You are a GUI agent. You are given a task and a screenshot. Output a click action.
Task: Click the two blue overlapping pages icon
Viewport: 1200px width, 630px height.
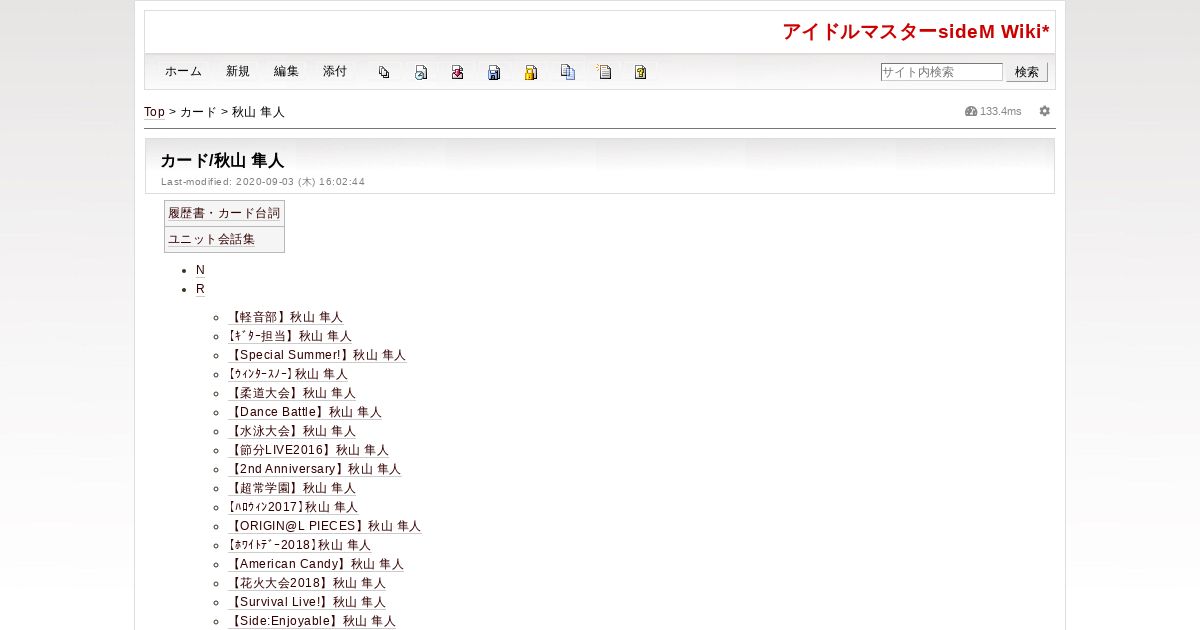pyautogui.click(x=567, y=72)
